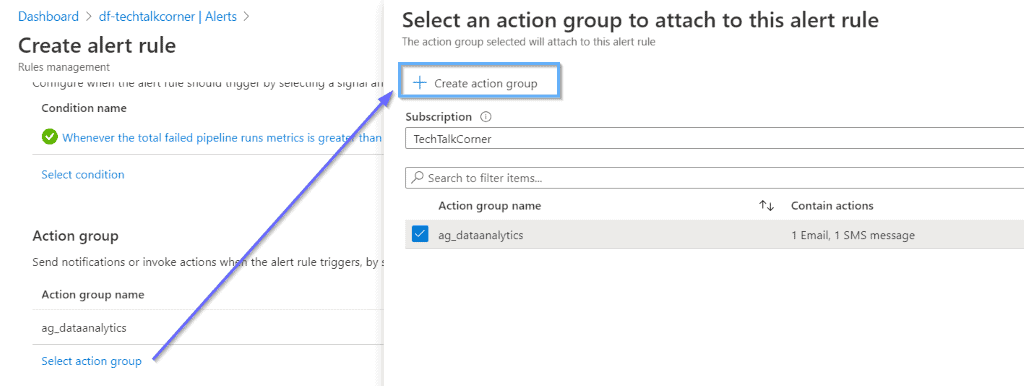
Task: Sort by Action group name arrows
Action: [767, 206]
